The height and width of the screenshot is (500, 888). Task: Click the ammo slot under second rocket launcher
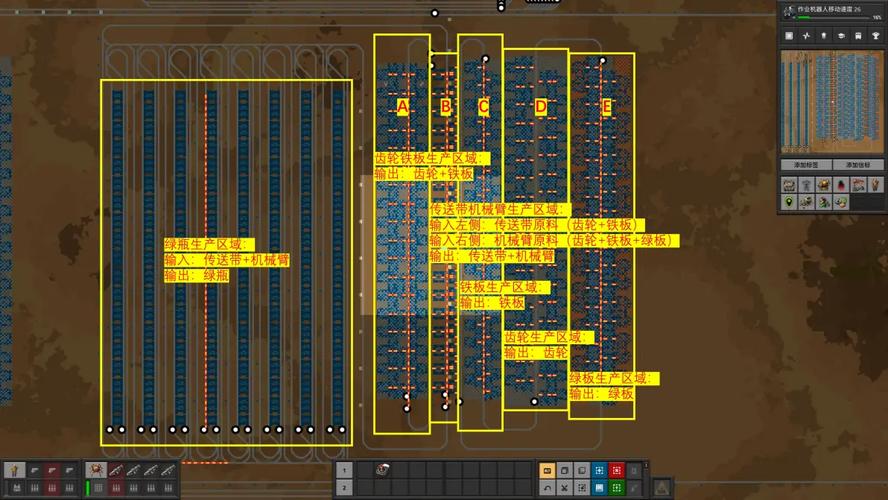(x=134, y=488)
